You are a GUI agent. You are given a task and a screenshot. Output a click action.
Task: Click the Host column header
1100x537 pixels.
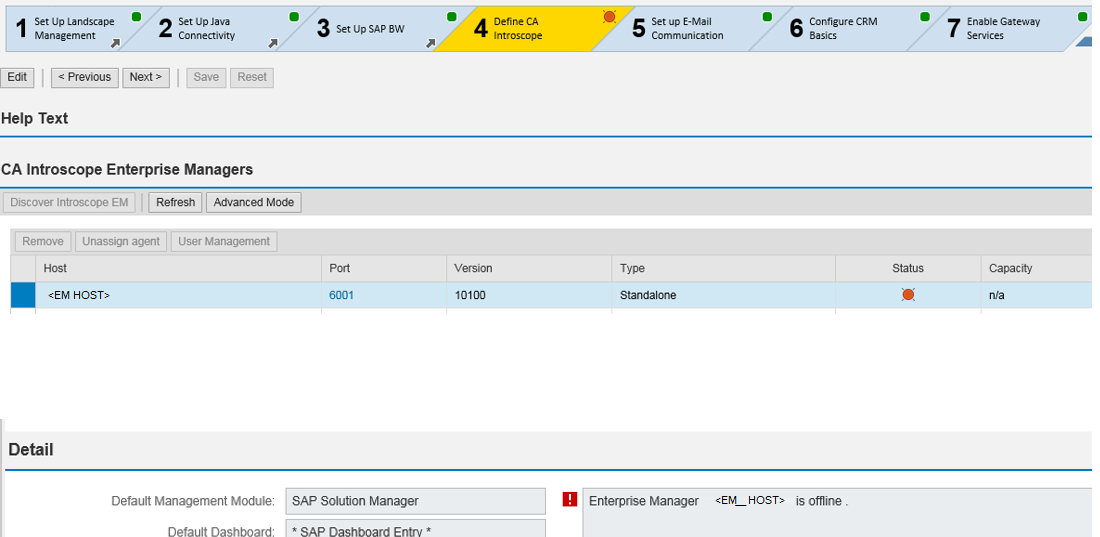click(x=178, y=268)
